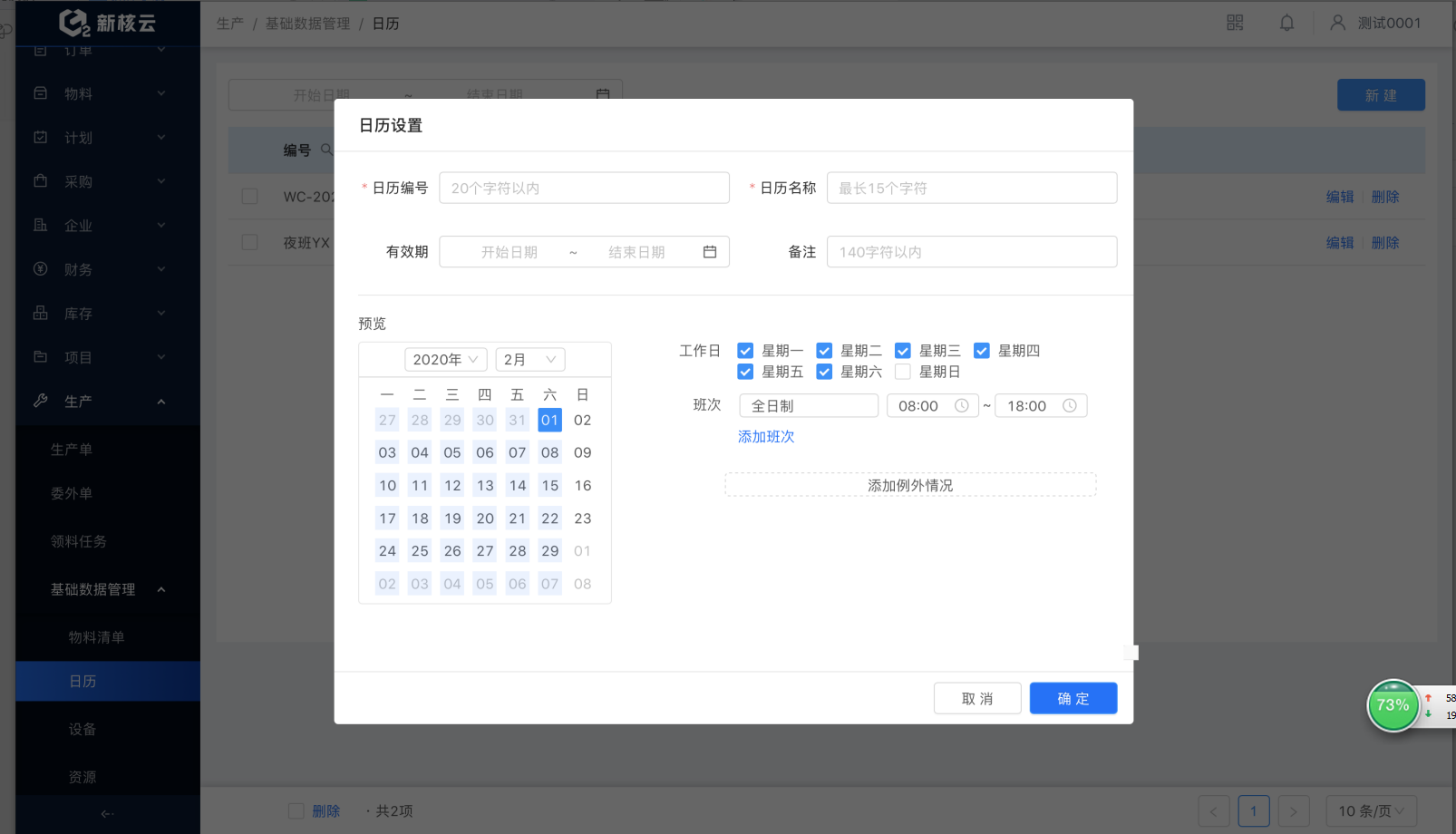Uncheck the 星期一 workday checkbox

[x=745, y=351]
